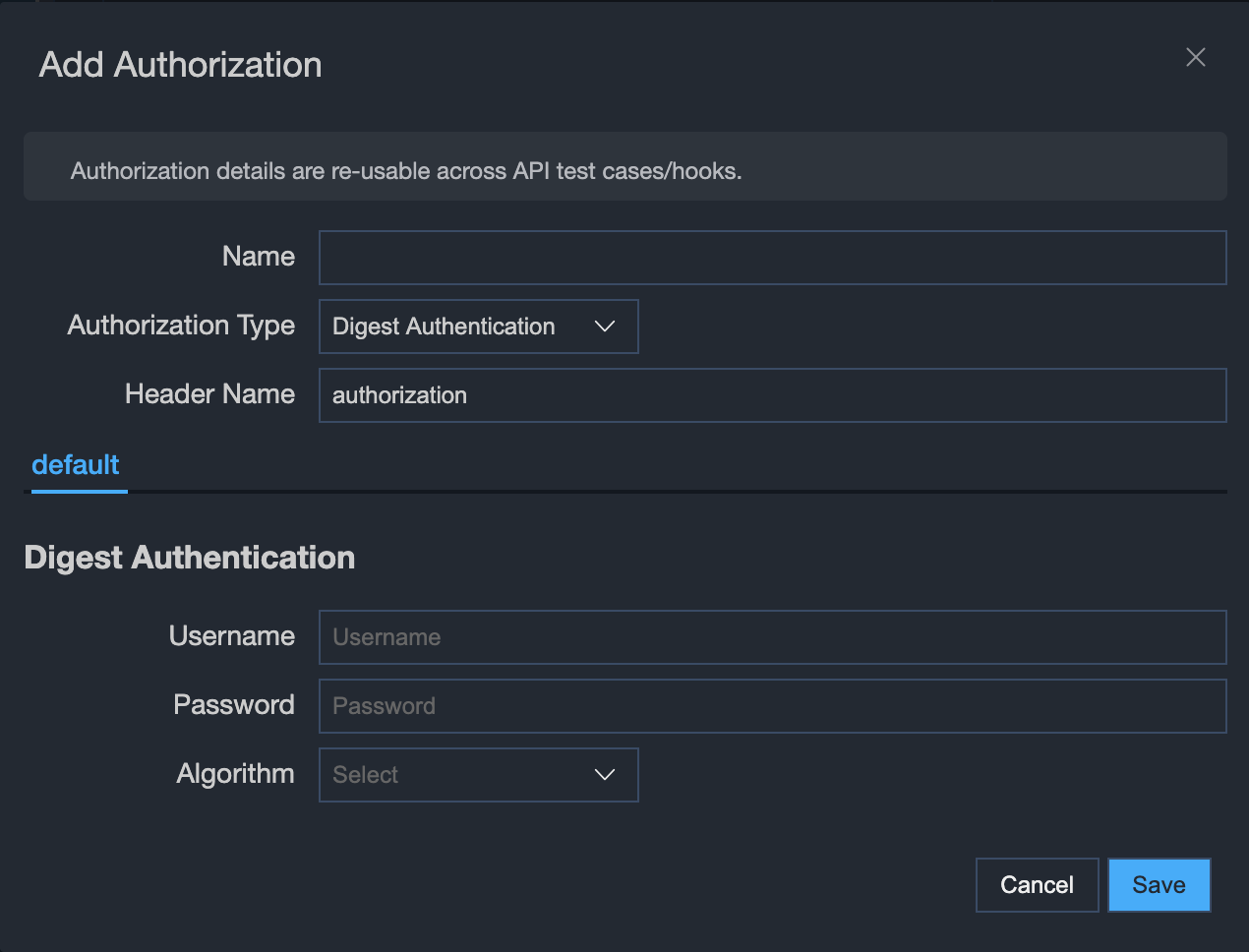1249x952 pixels.
Task: Save the authorization
Action: click(1159, 885)
